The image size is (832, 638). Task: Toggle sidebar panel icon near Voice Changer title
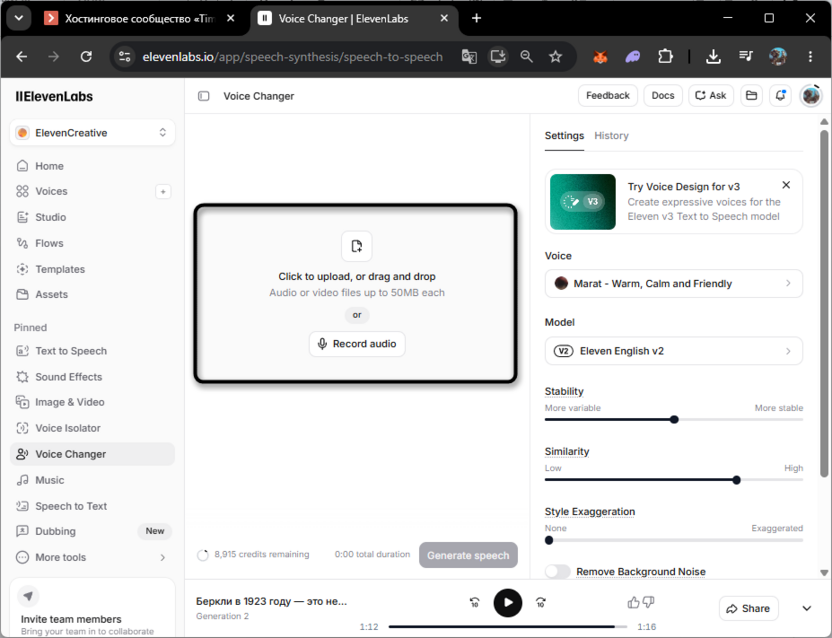click(204, 96)
